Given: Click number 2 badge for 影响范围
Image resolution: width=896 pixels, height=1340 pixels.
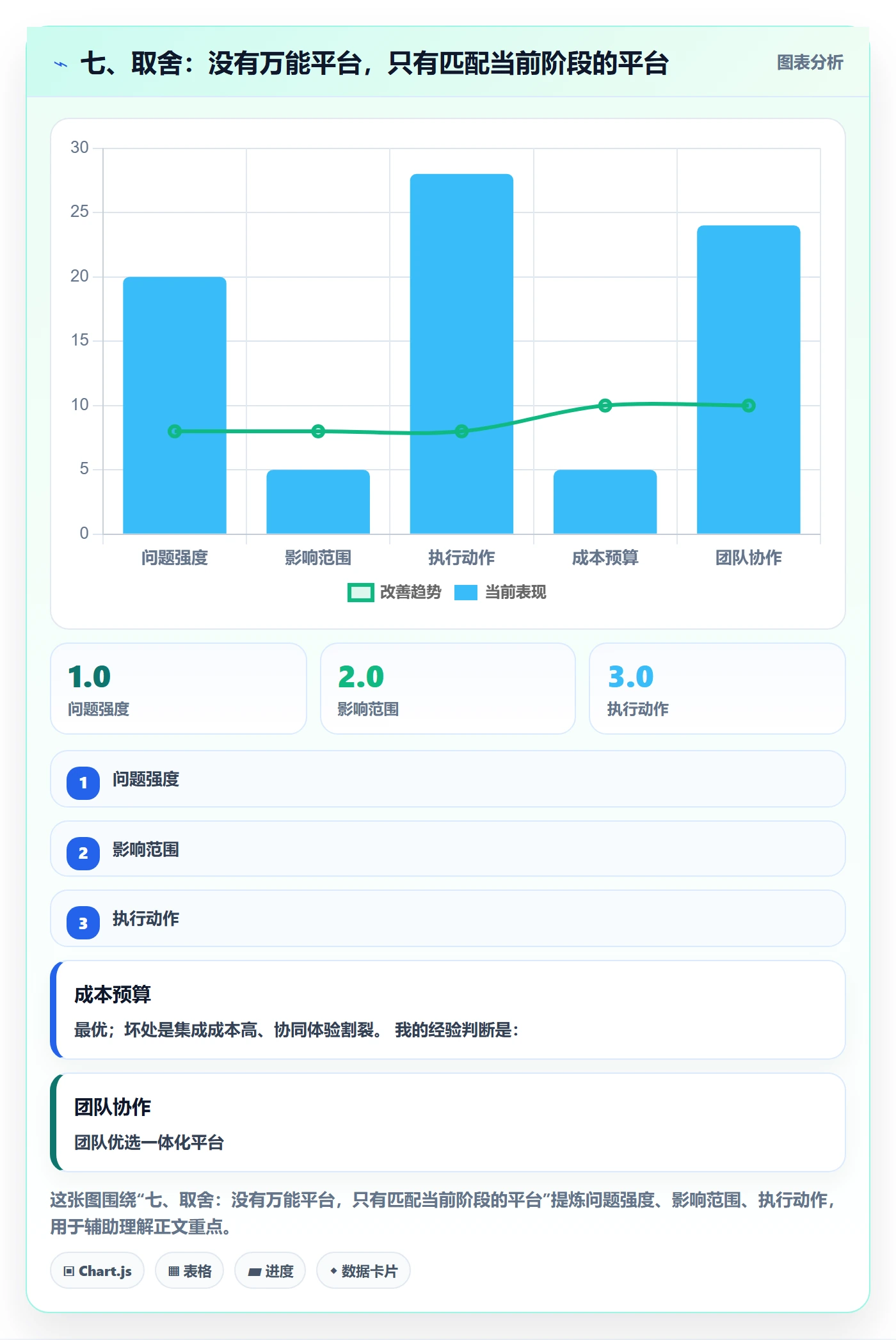Looking at the screenshot, I should coord(83,853).
